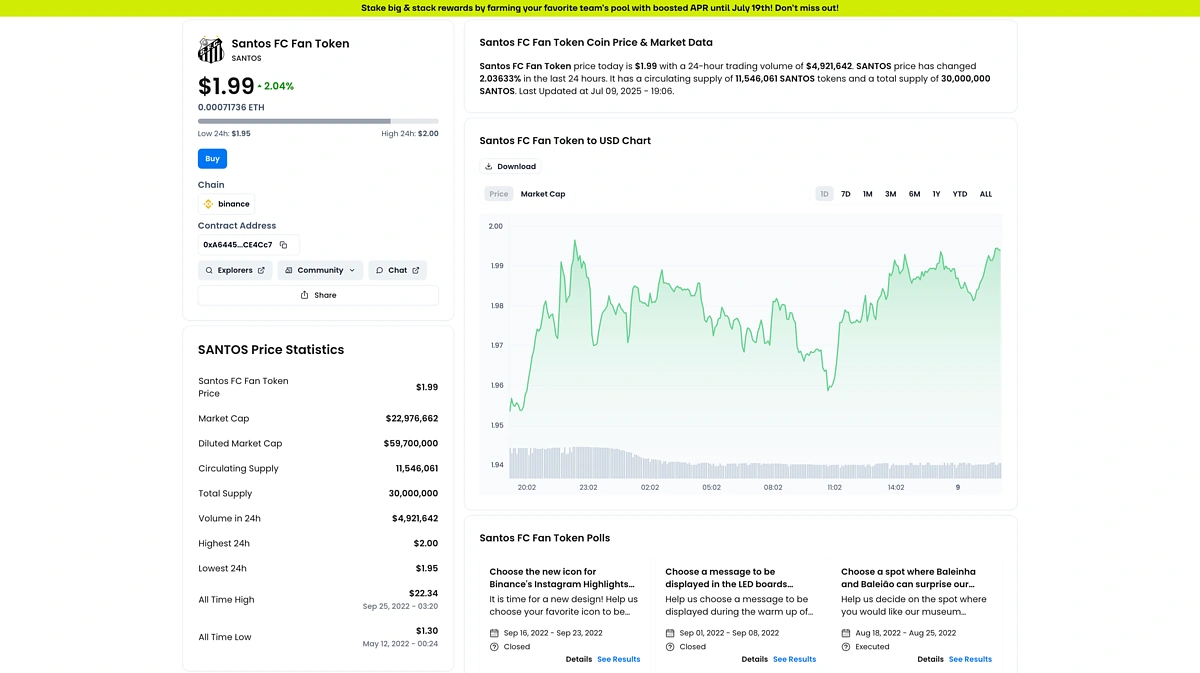Click the Binance chain icon

(x=209, y=204)
